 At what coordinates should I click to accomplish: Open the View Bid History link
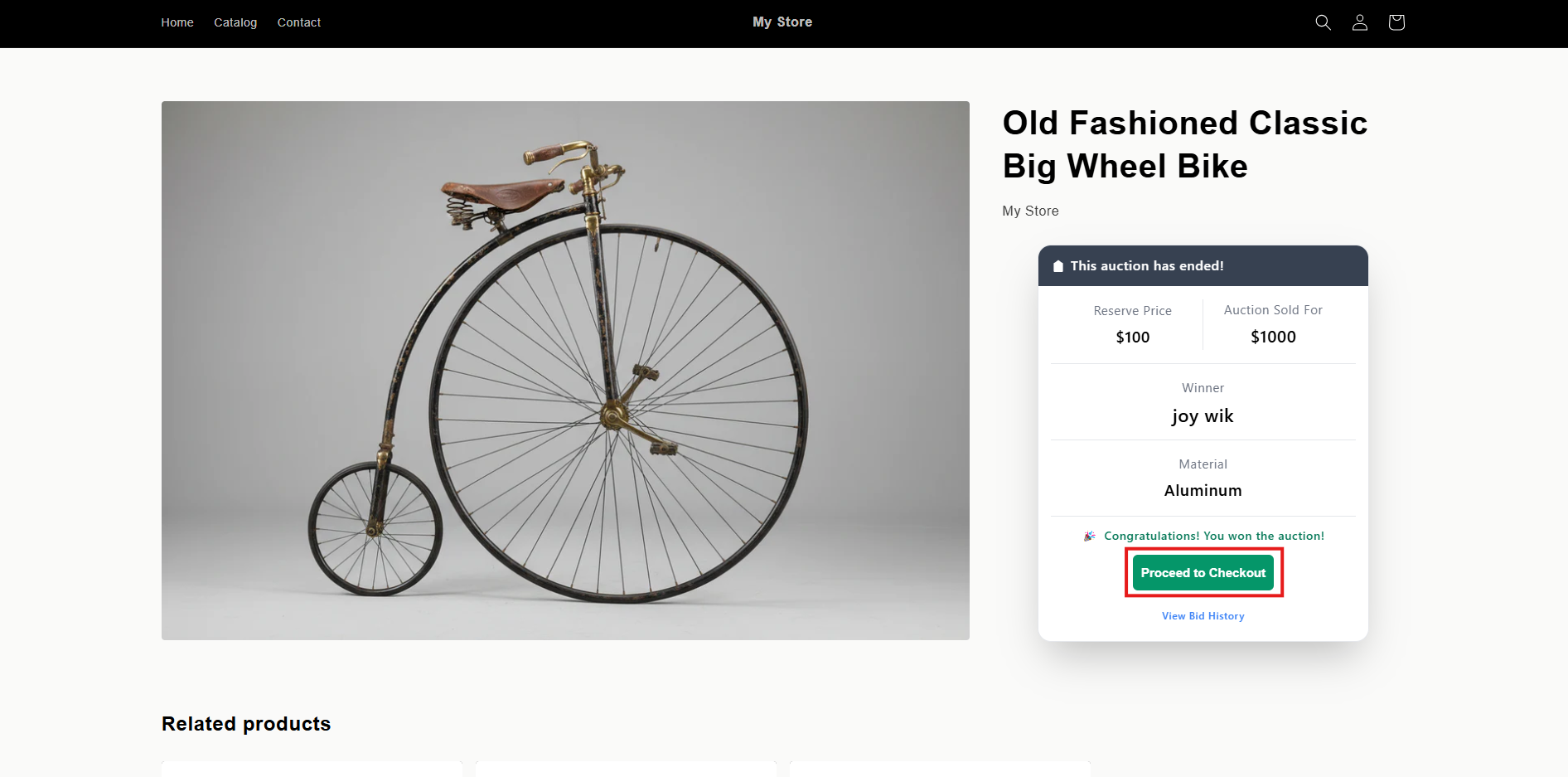pyautogui.click(x=1203, y=616)
